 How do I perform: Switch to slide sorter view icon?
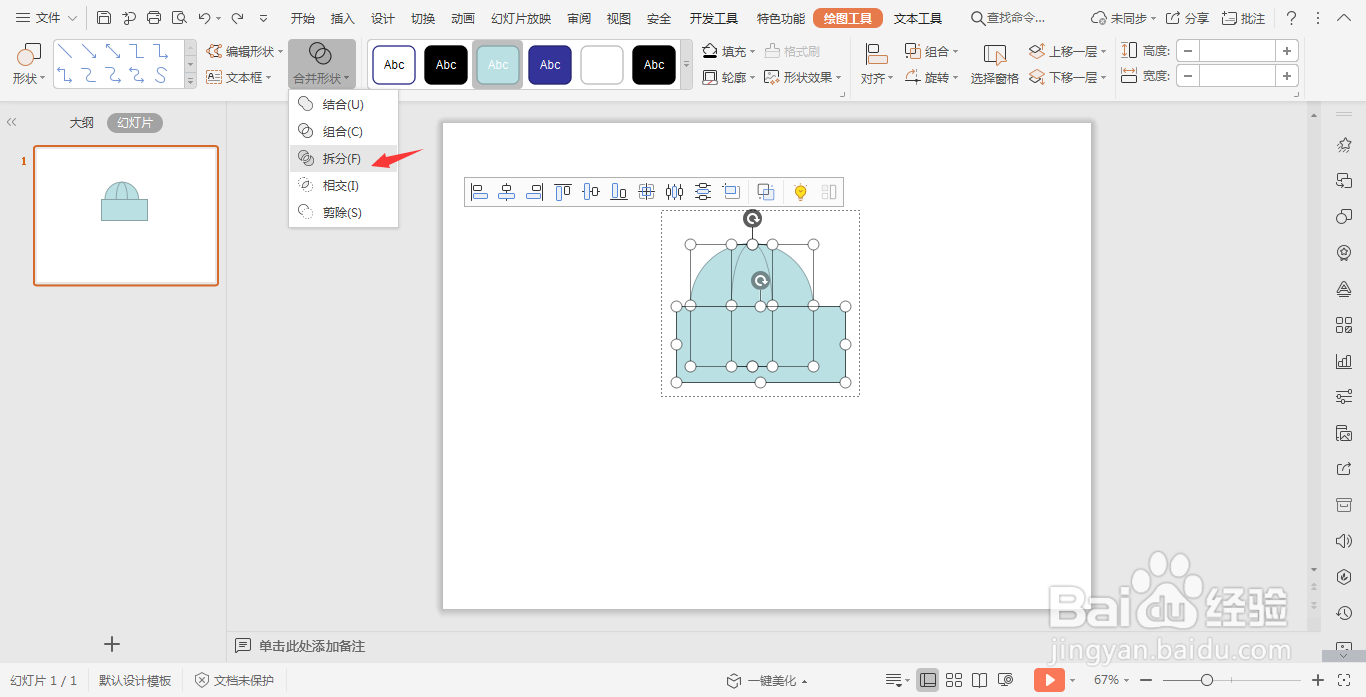coord(954,680)
